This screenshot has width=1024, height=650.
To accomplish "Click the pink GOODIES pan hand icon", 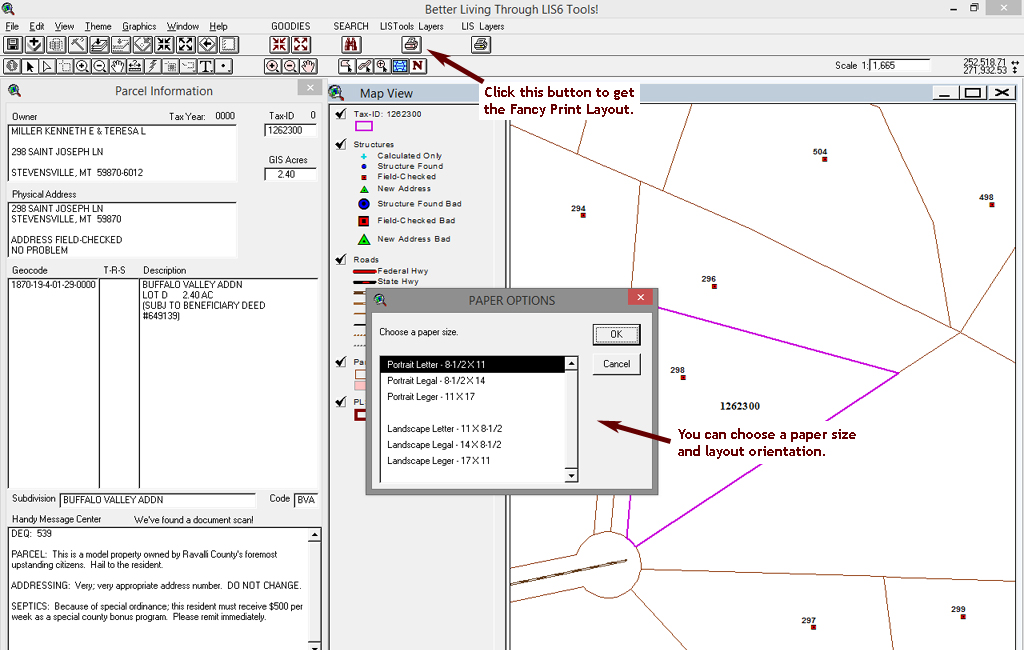I will tap(308, 66).
